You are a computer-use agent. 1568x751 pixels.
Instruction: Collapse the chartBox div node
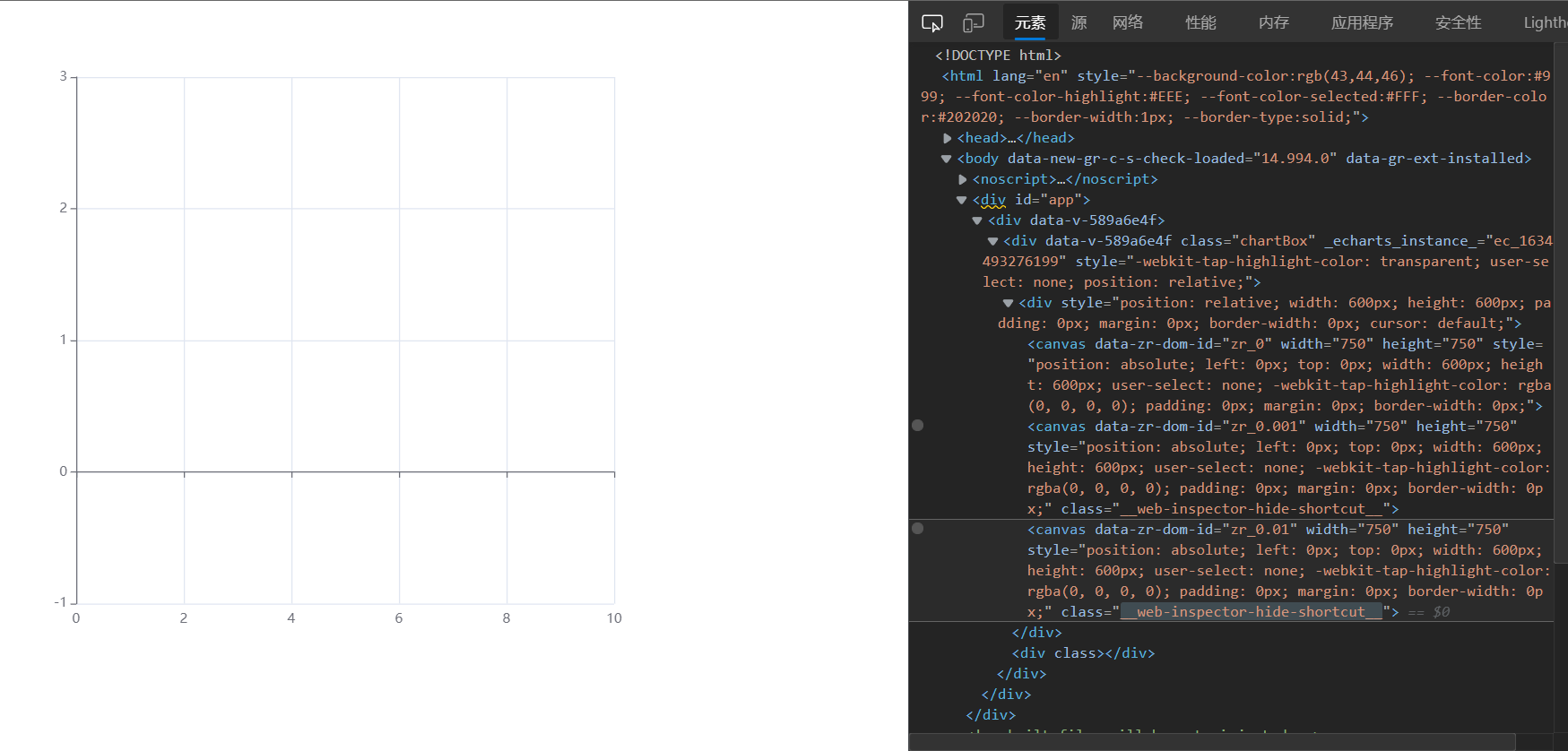click(x=992, y=241)
